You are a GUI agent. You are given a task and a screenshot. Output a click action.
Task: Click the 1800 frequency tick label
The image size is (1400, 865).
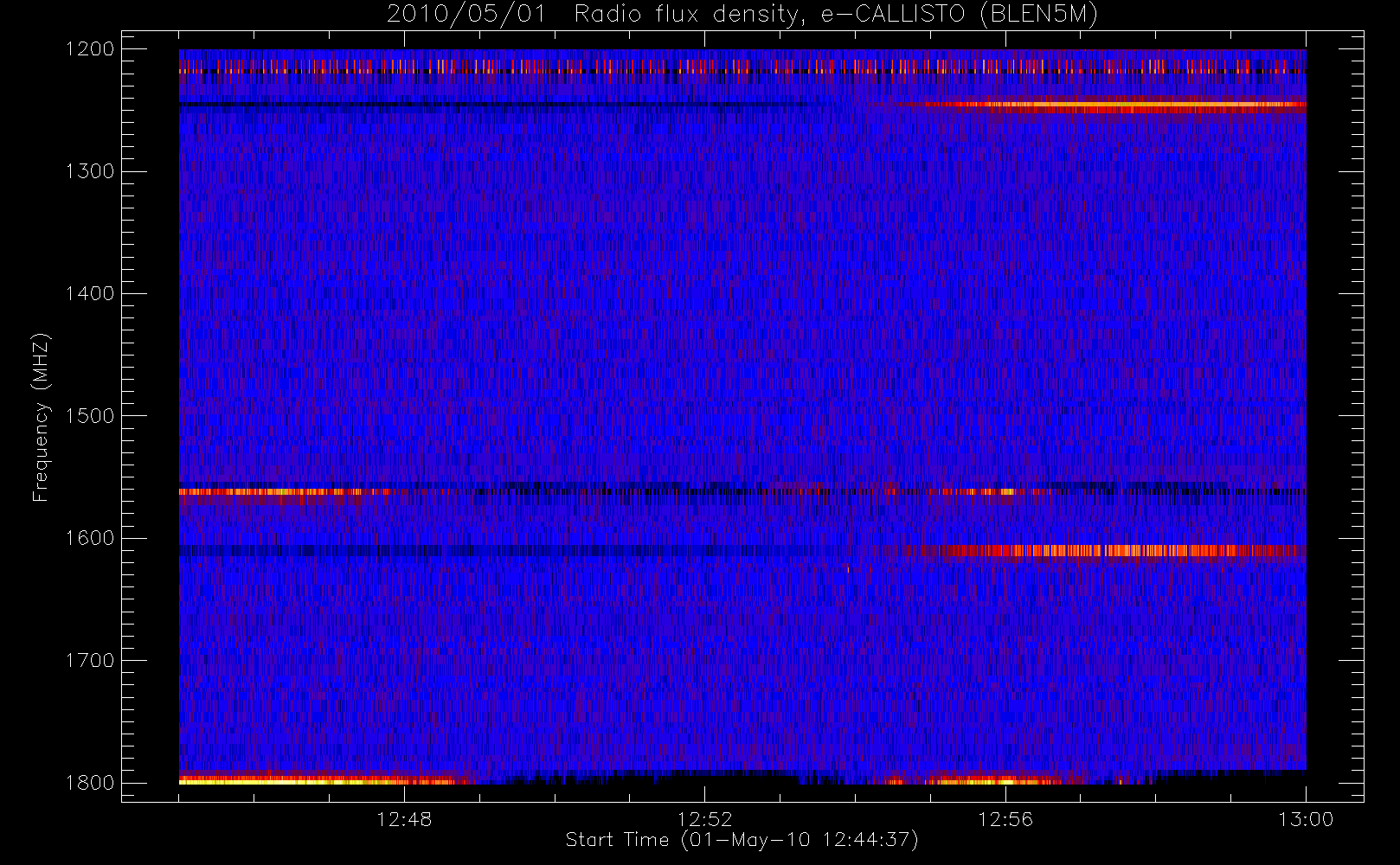(90, 783)
